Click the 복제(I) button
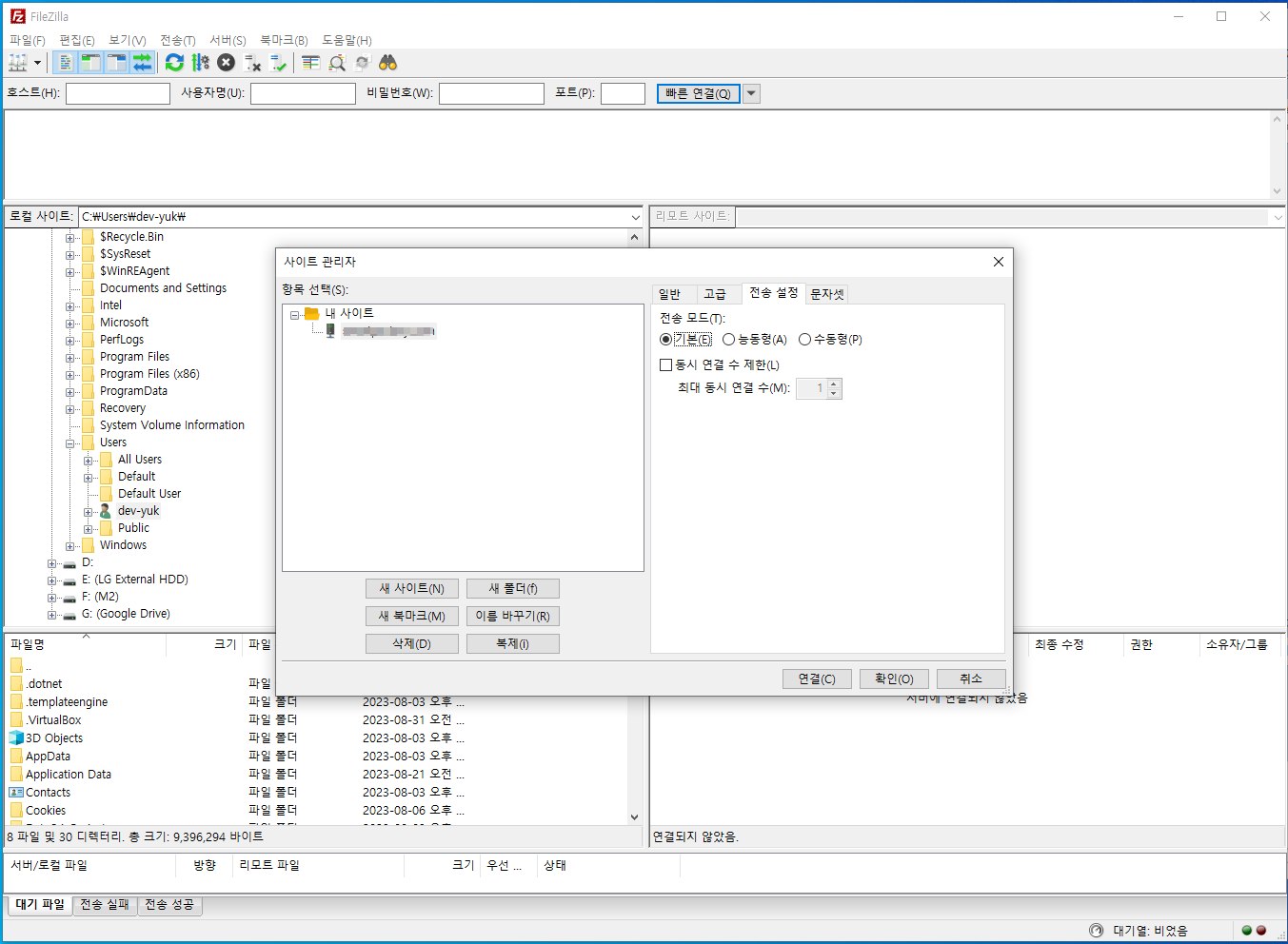 tap(513, 644)
